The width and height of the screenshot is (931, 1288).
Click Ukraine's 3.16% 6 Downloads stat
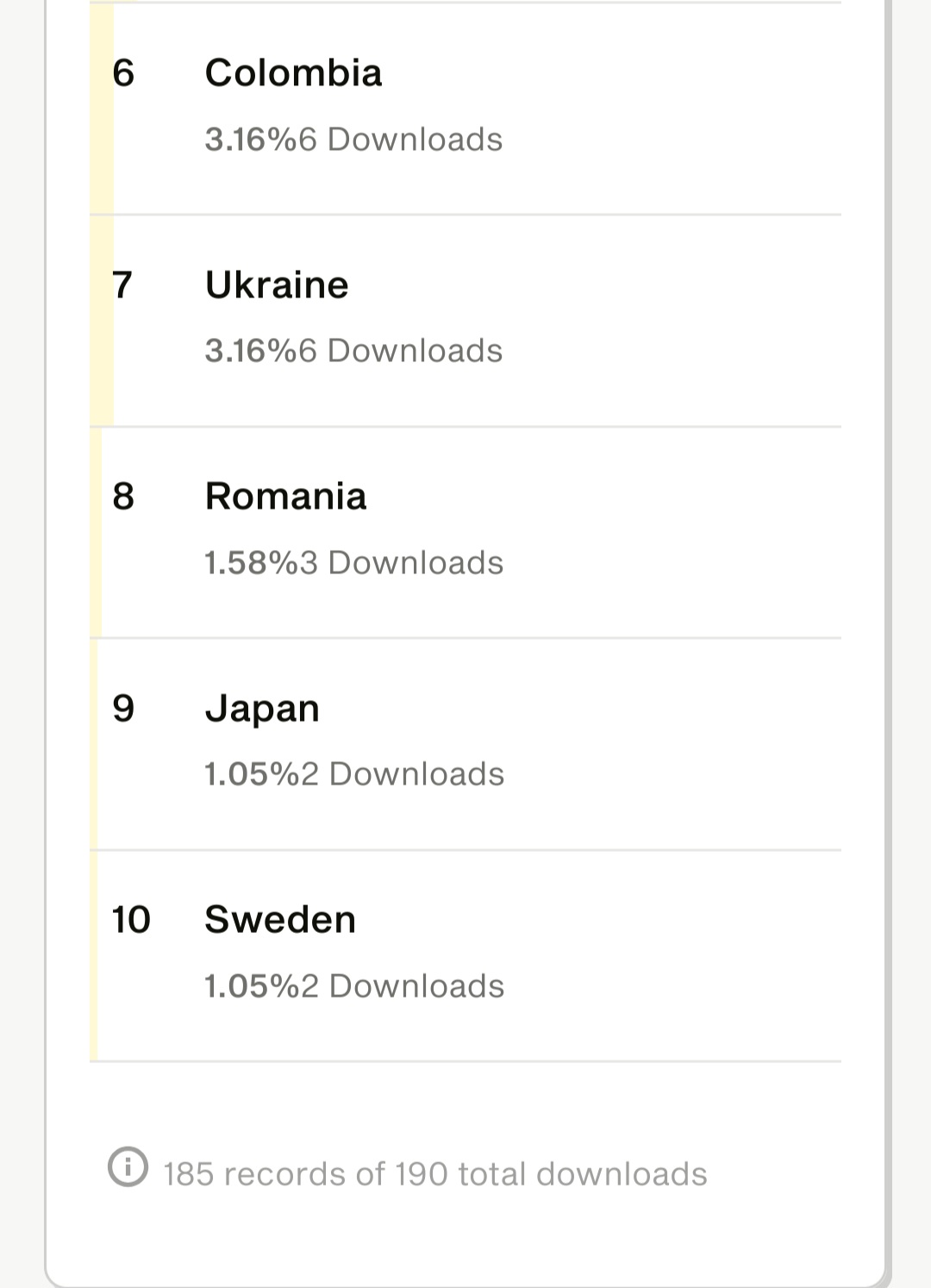point(353,351)
